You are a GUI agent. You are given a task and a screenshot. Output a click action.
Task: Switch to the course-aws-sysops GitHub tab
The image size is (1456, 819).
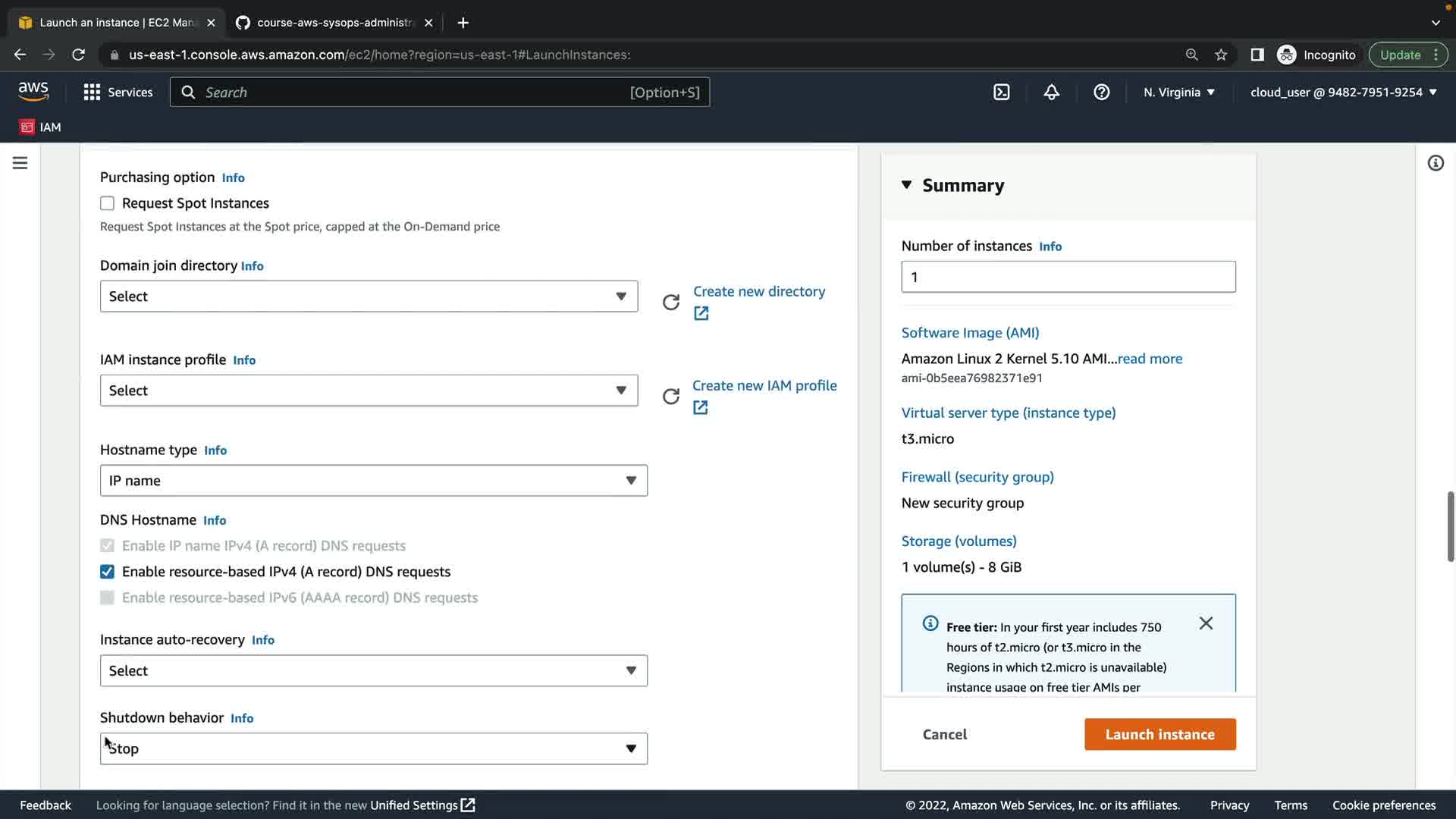pos(335,23)
